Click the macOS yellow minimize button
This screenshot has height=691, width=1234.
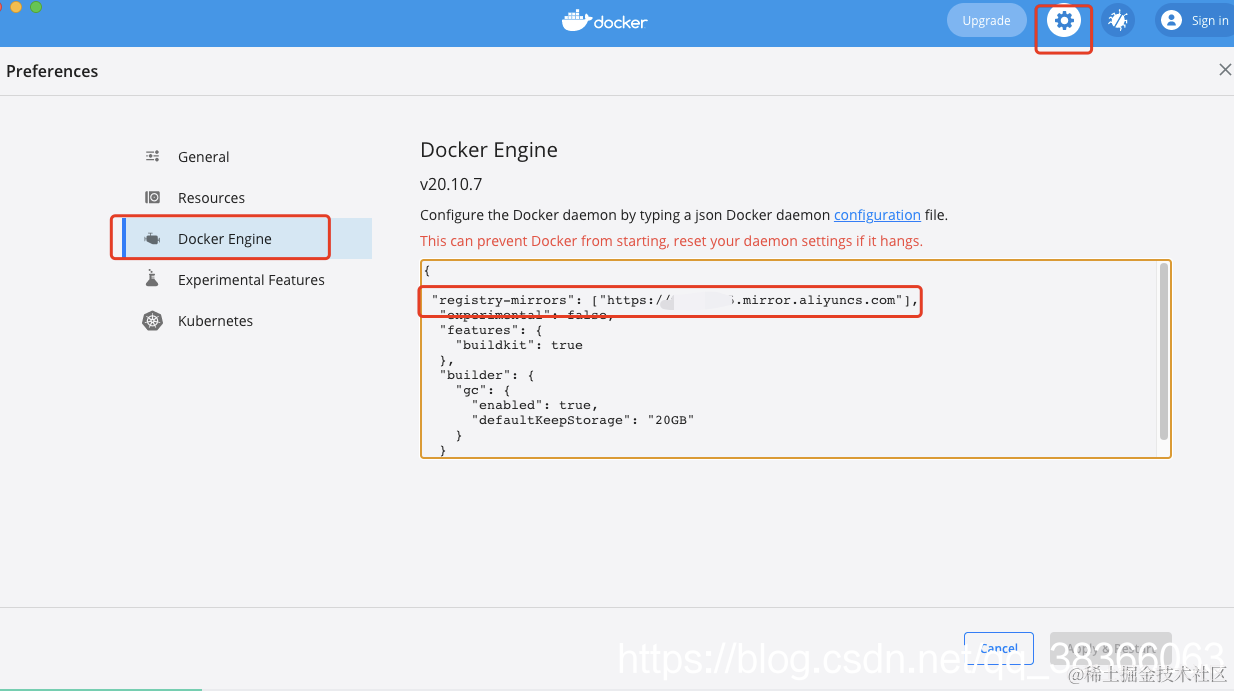pos(16,7)
